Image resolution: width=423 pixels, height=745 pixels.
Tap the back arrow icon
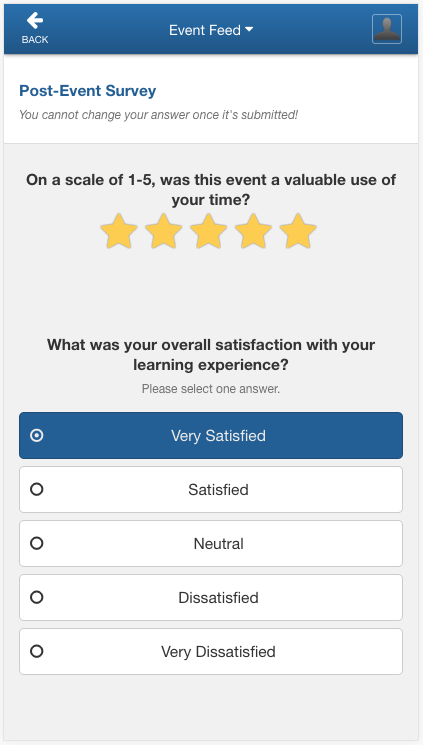[35, 21]
